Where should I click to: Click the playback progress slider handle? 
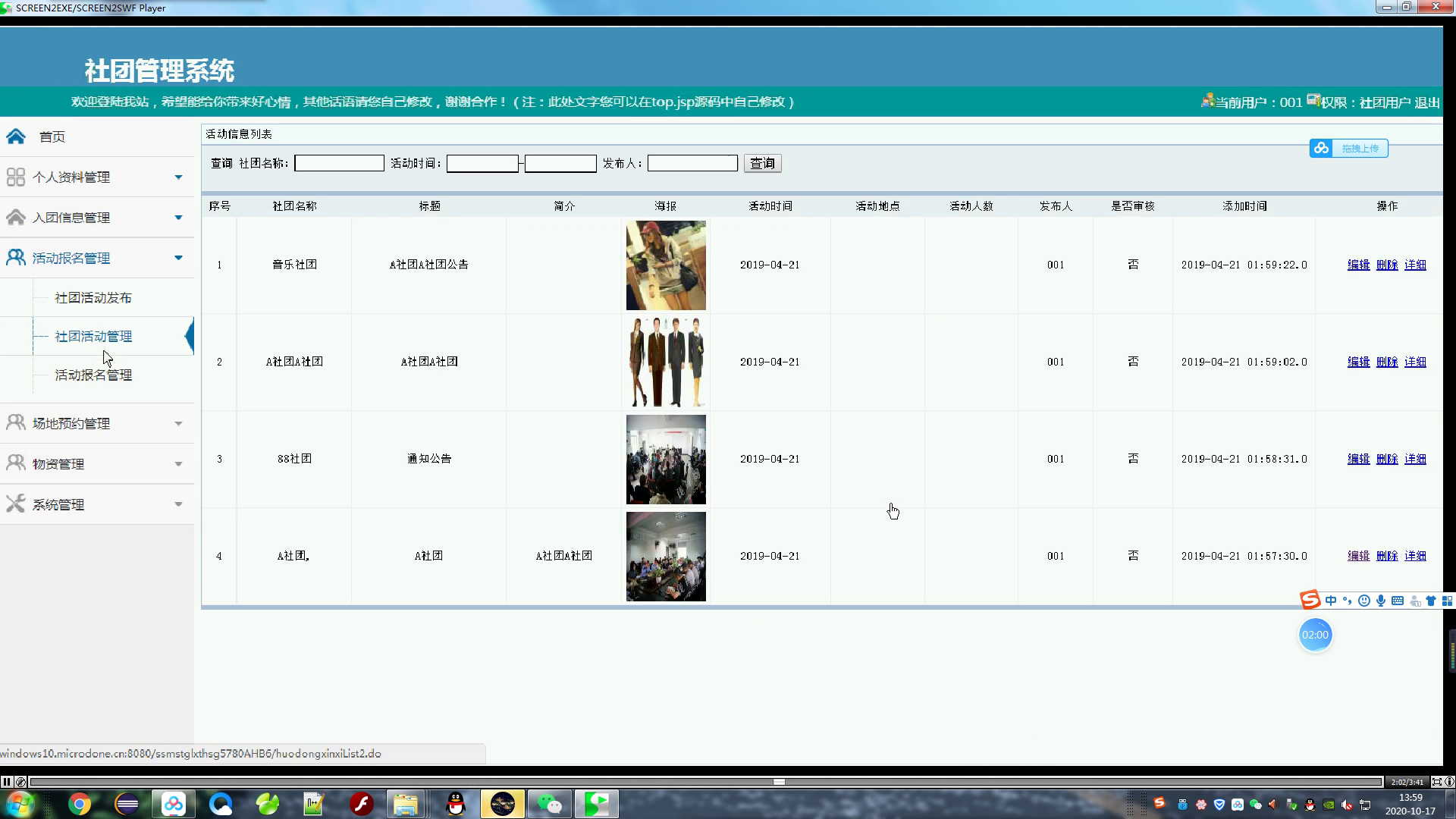(779, 782)
